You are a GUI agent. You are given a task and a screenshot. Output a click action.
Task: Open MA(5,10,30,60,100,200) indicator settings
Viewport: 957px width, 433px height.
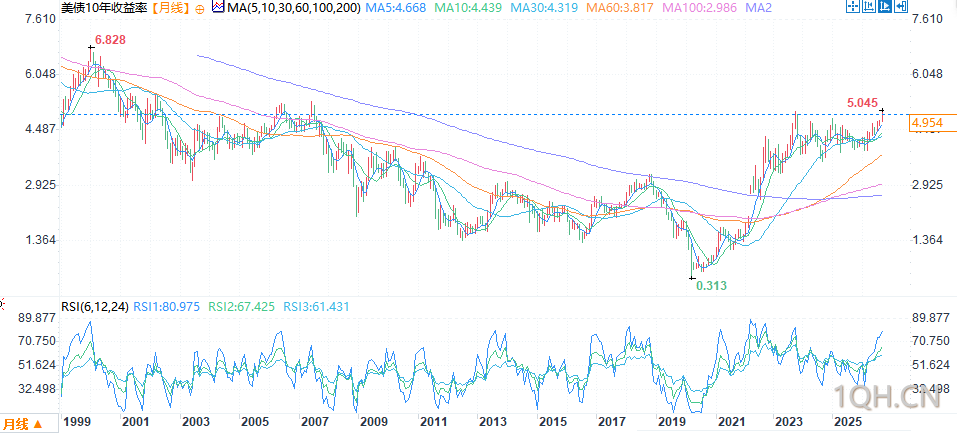click(293, 9)
